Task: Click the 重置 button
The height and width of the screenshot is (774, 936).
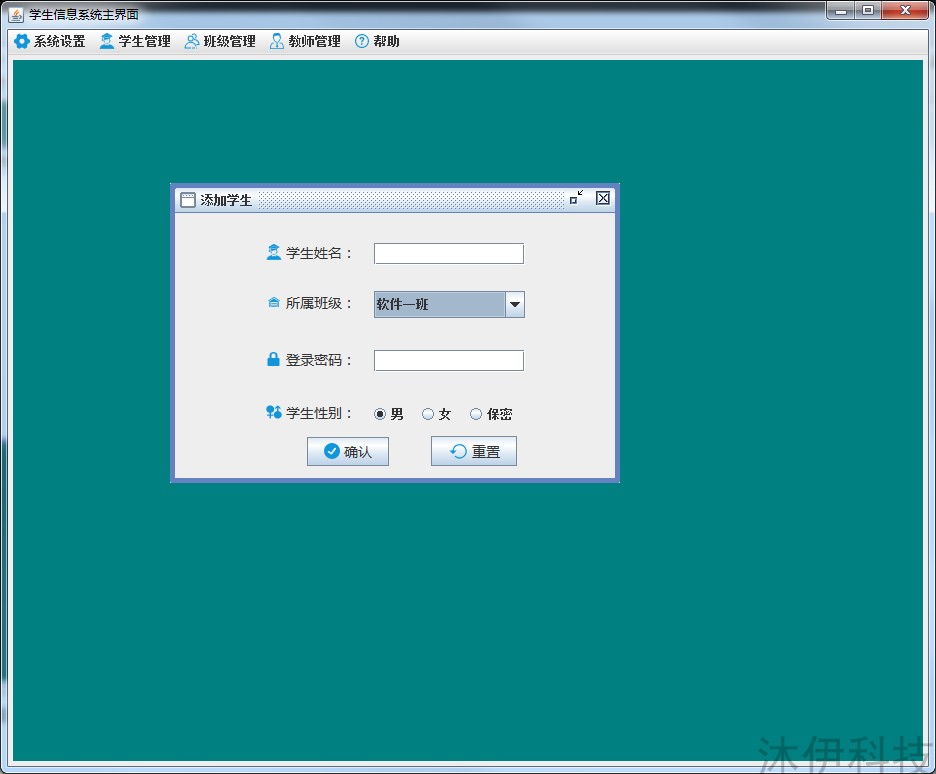Action: coord(474,451)
